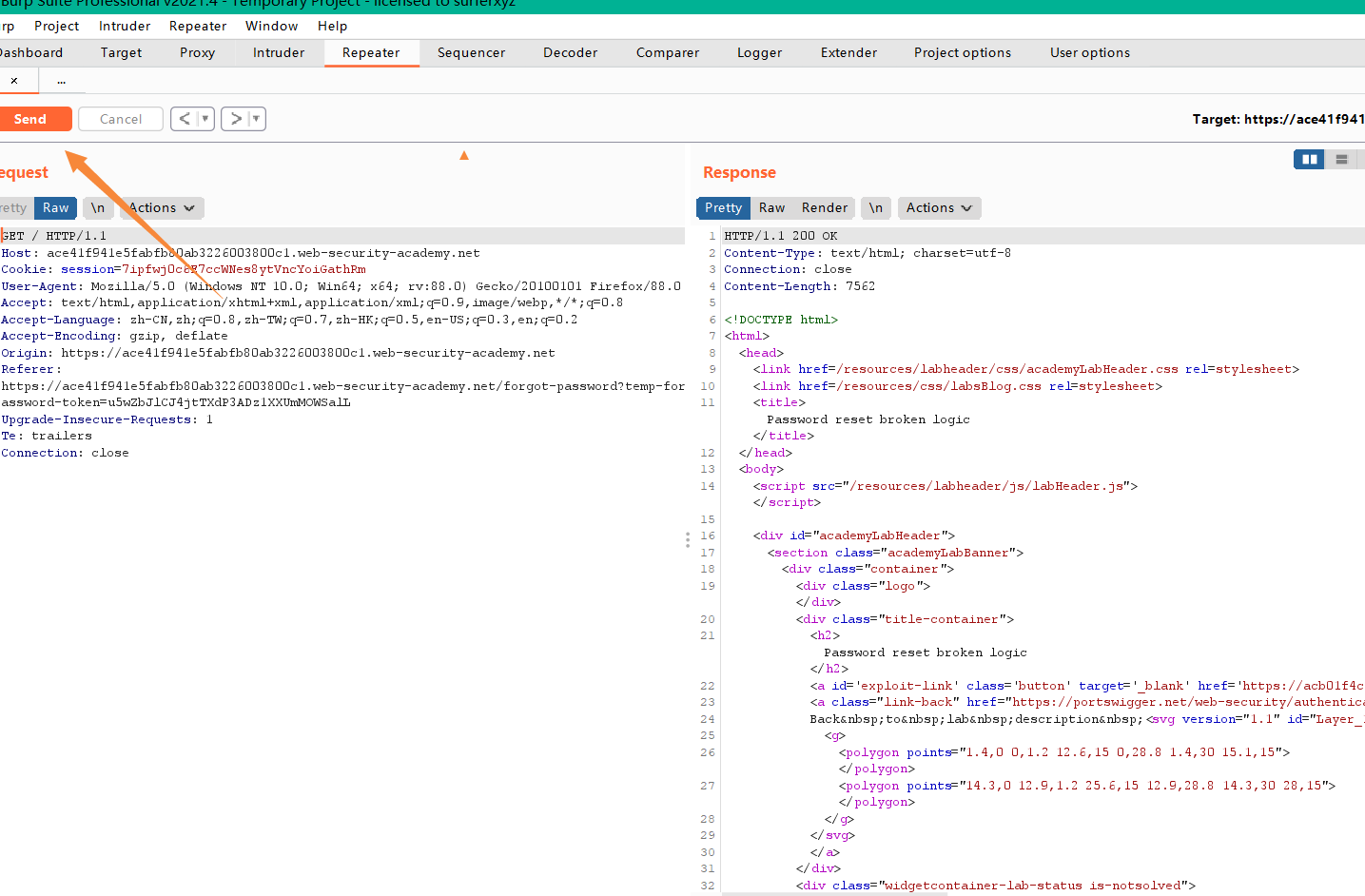Click the academyLabHeader div line in response
1365x896 pixels.
pyautogui.click(x=854, y=536)
